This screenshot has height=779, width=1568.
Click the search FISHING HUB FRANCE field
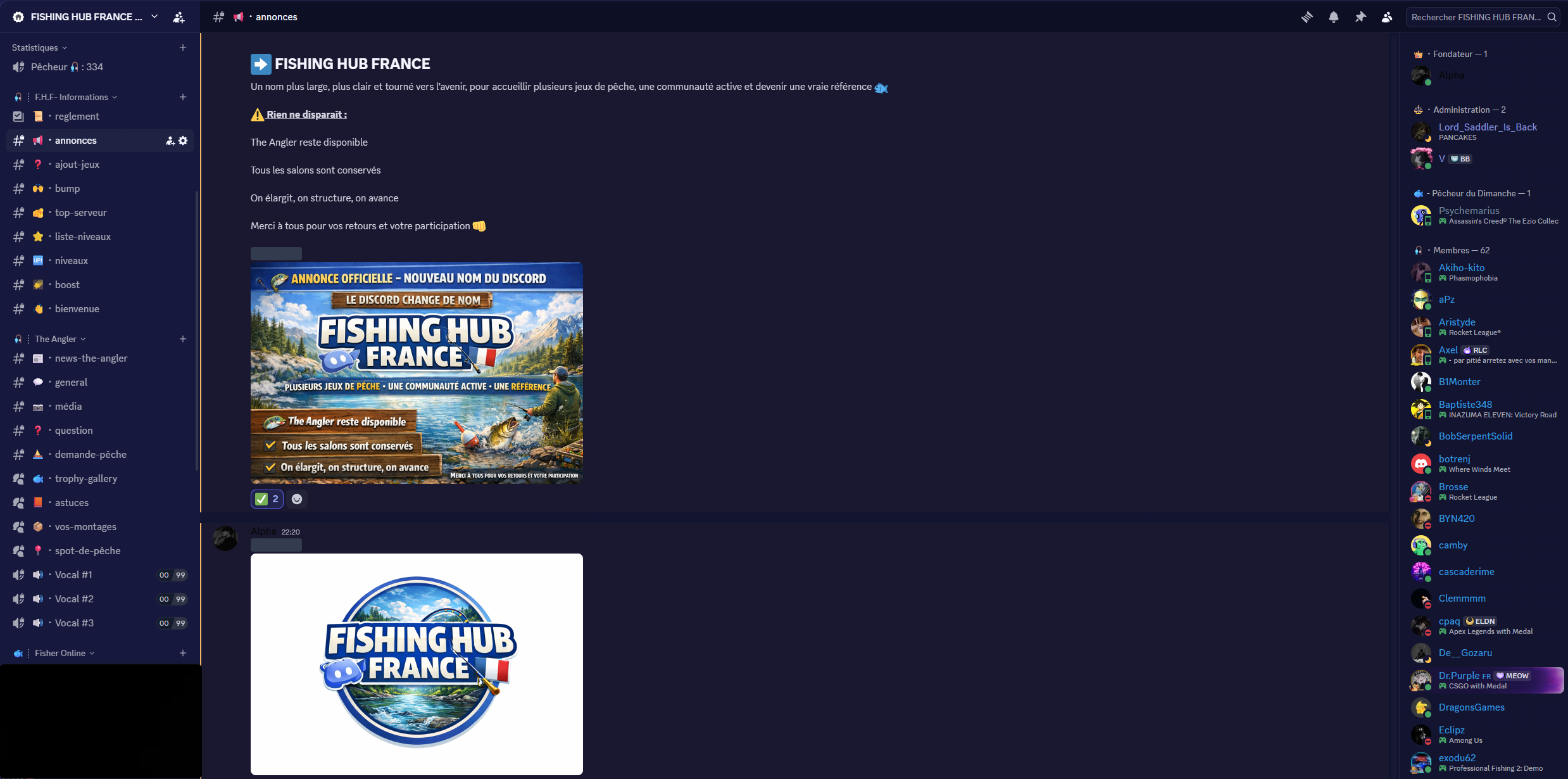tap(1476, 17)
